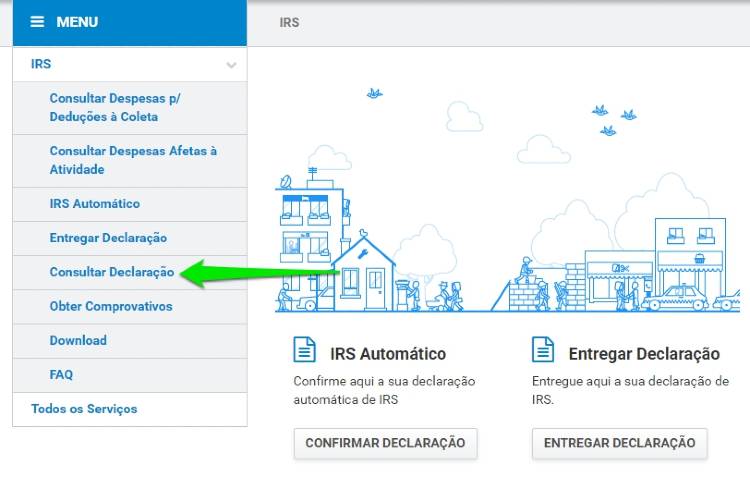
Task: Click the IRS Automático card heading
Action: 388,354
